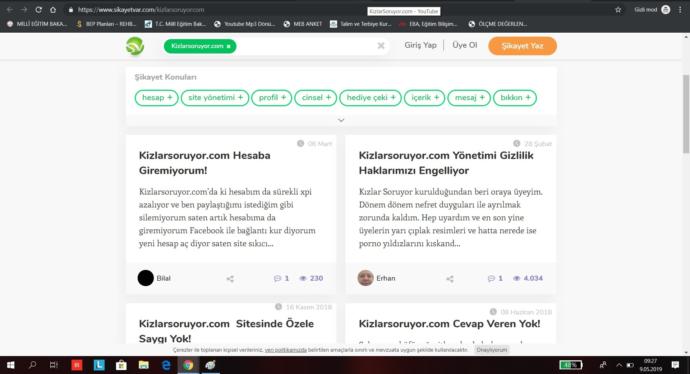
Task: Expand more complaint topics chevron
Action: (341, 120)
